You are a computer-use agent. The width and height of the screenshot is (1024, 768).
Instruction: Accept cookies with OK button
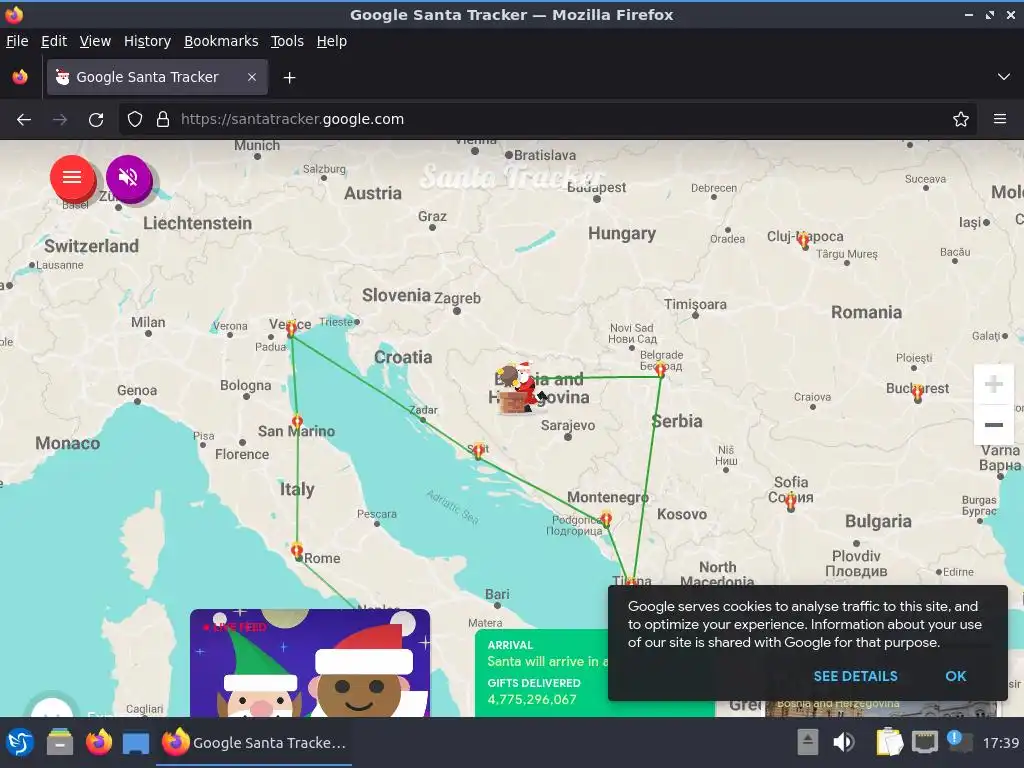pos(955,676)
